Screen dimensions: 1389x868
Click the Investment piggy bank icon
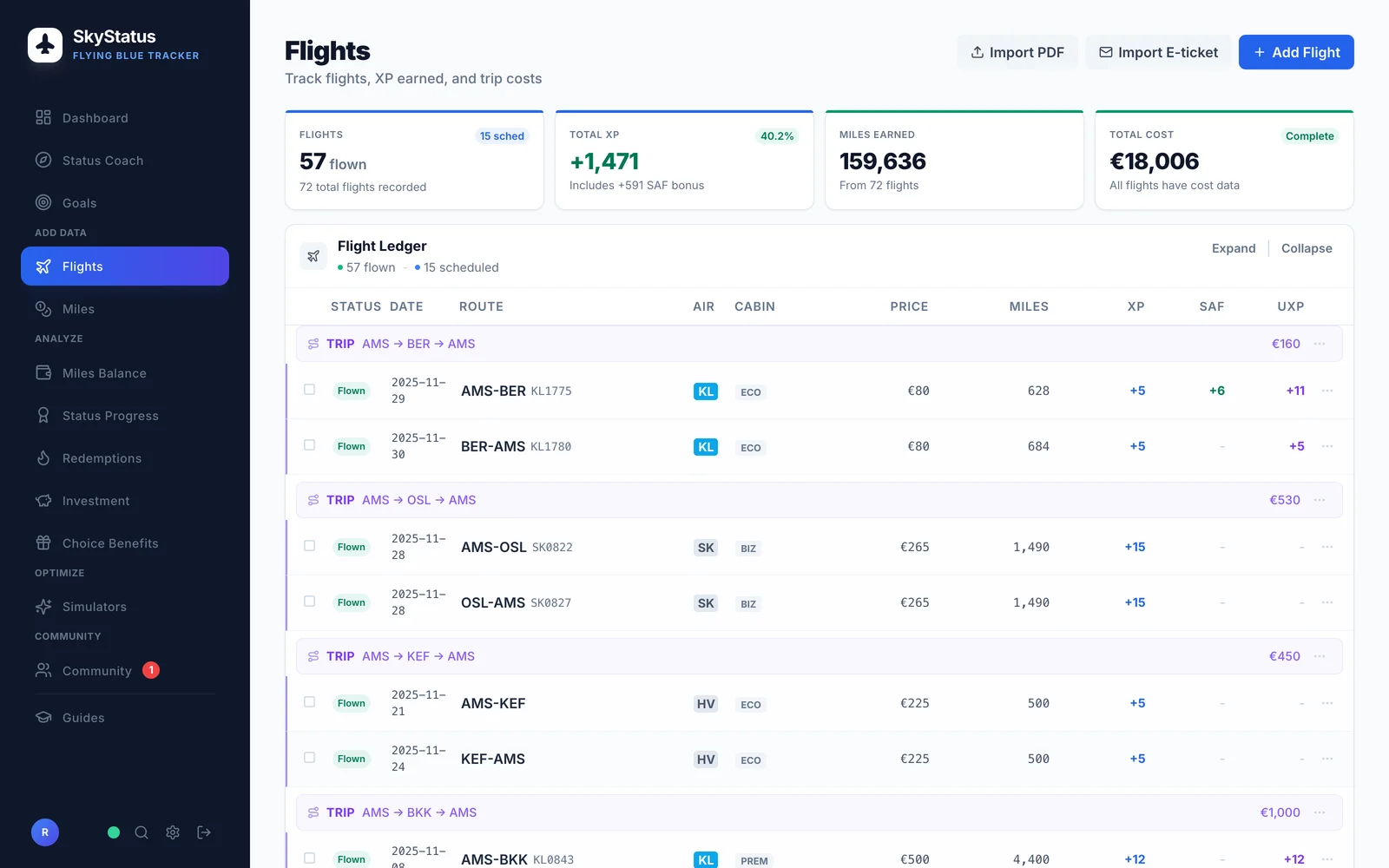pos(43,501)
